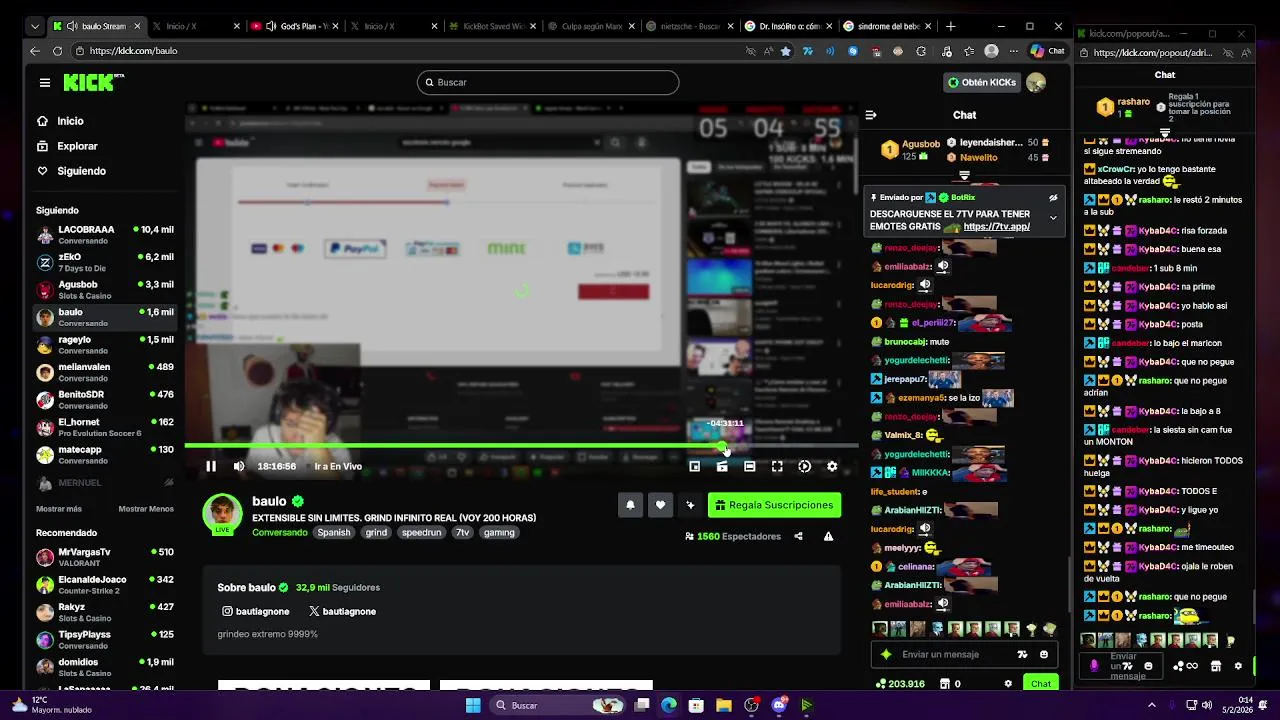The image size is (1280, 720).
Task: Open baulo avatar with LIVE badge
Action: coord(222,514)
